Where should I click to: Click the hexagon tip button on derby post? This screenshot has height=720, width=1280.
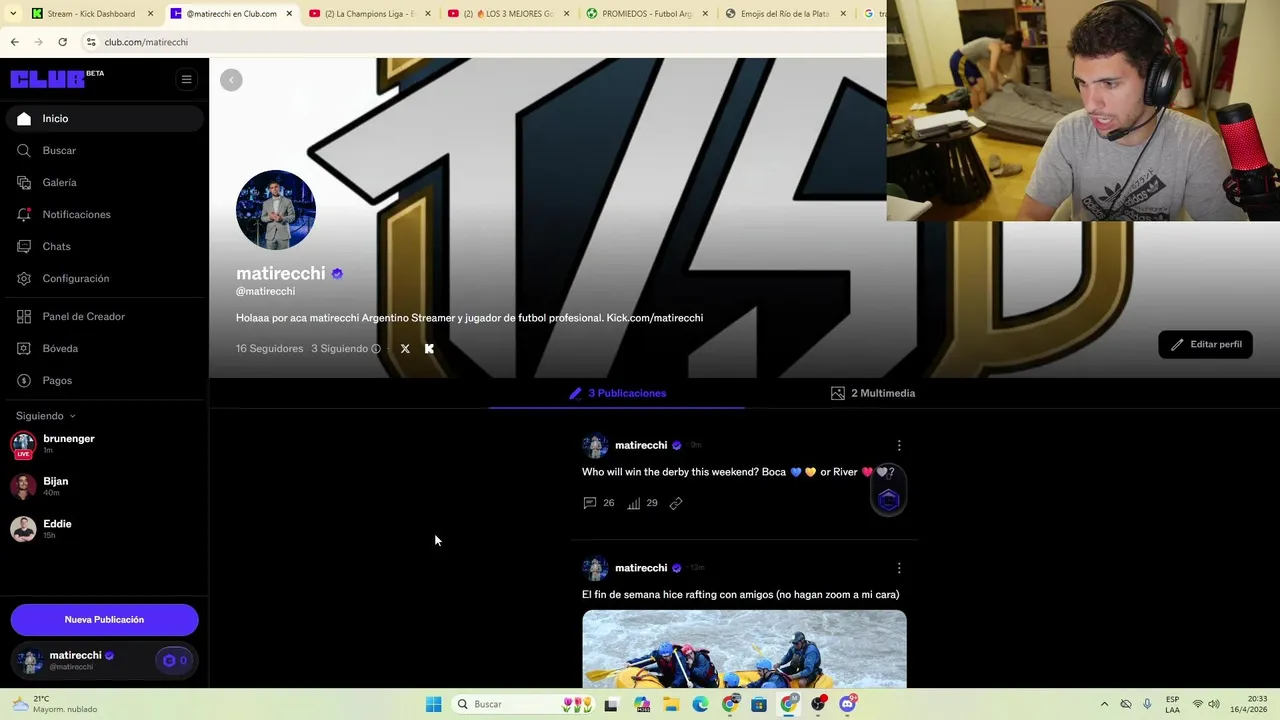pyautogui.click(x=888, y=499)
